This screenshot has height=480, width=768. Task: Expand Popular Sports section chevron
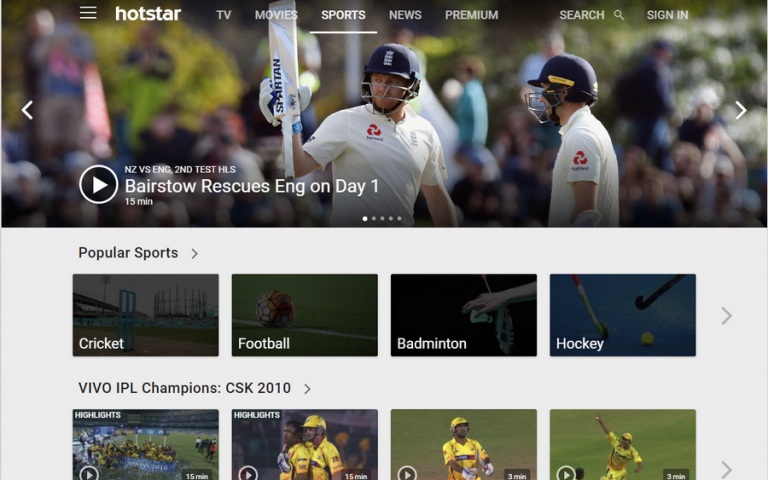point(194,254)
